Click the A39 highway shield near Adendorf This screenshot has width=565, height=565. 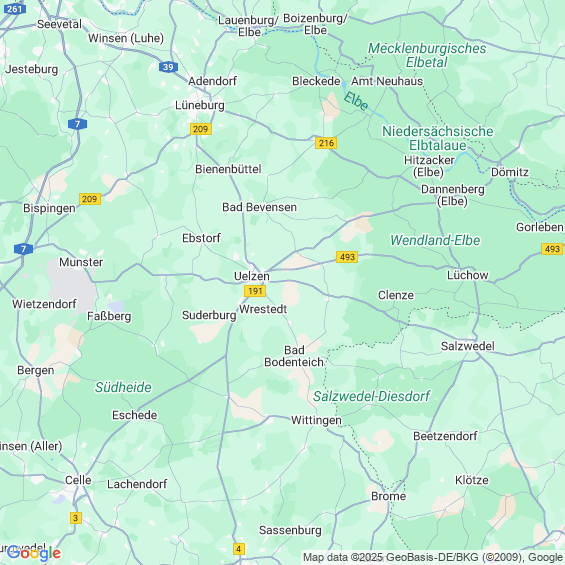(168, 67)
